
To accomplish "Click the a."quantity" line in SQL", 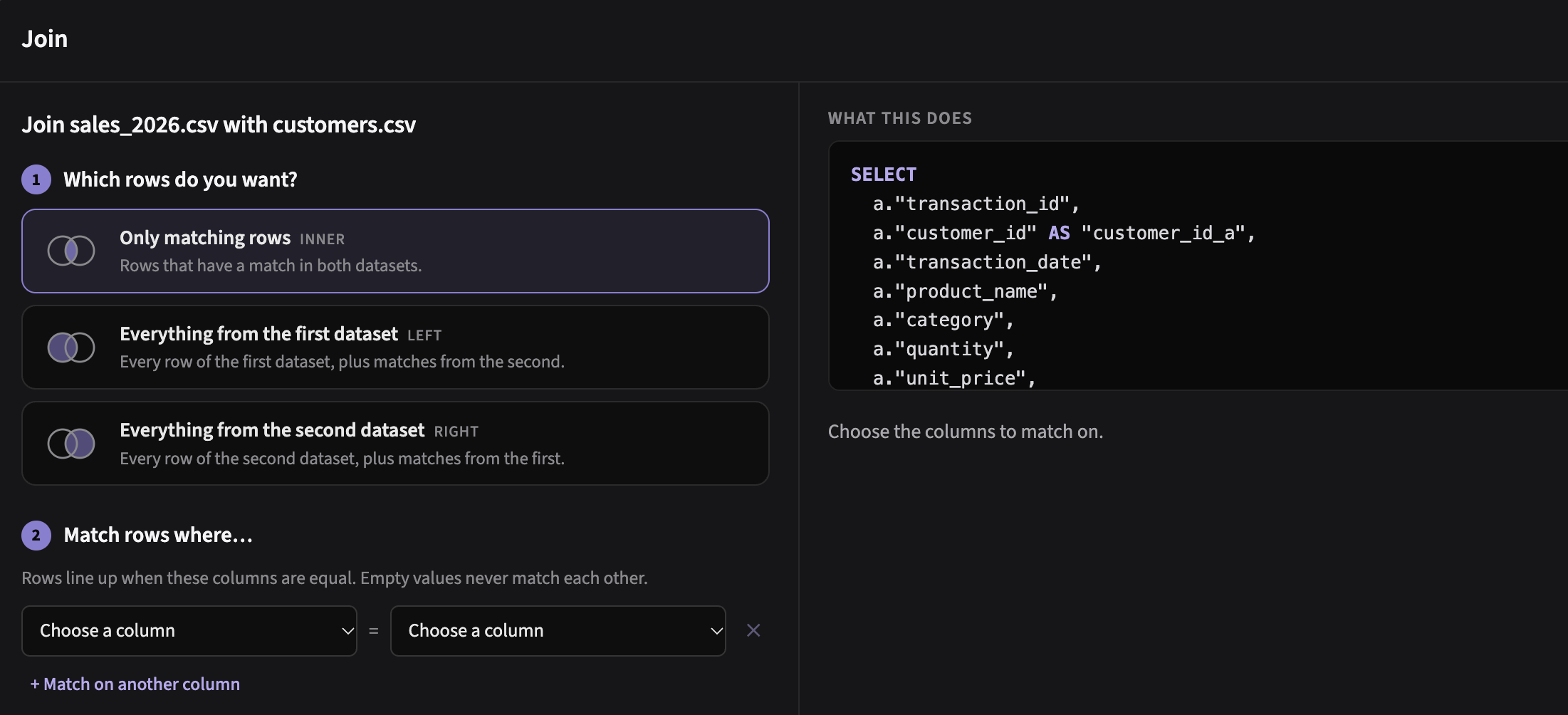I will [944, 350].
